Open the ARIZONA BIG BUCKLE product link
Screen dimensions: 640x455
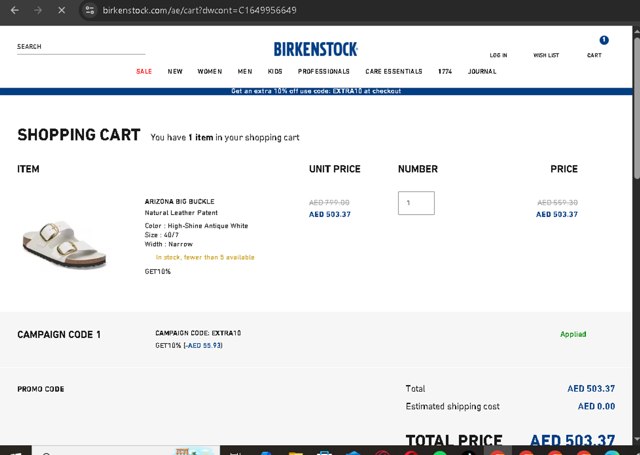179,202
